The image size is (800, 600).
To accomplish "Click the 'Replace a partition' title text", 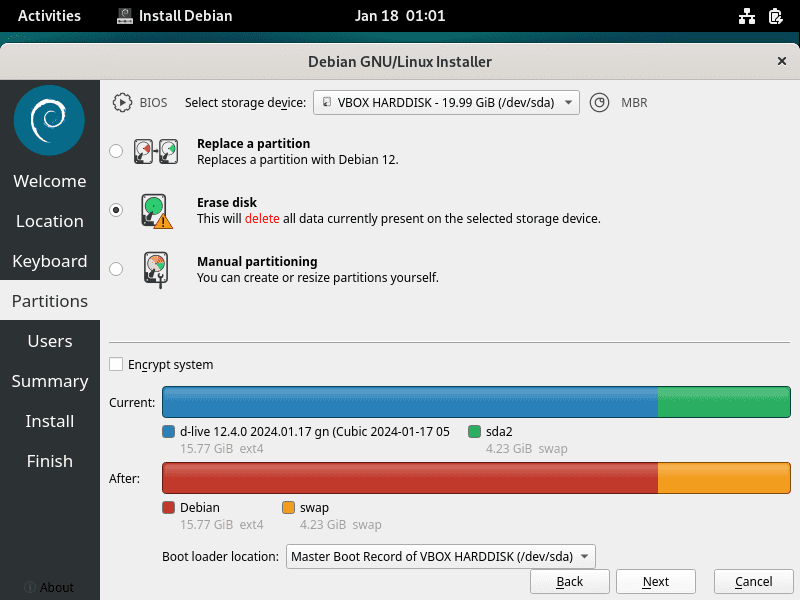I will pos(254,143).
